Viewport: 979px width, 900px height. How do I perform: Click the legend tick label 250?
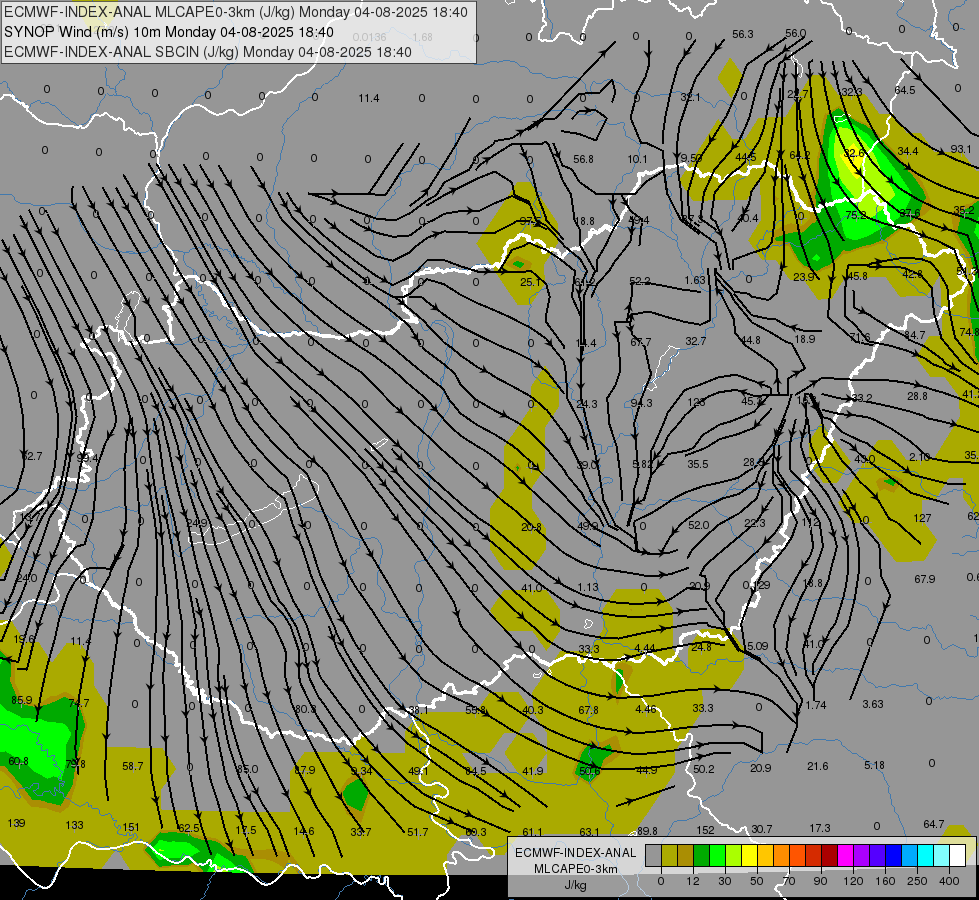tap(917, 881)
